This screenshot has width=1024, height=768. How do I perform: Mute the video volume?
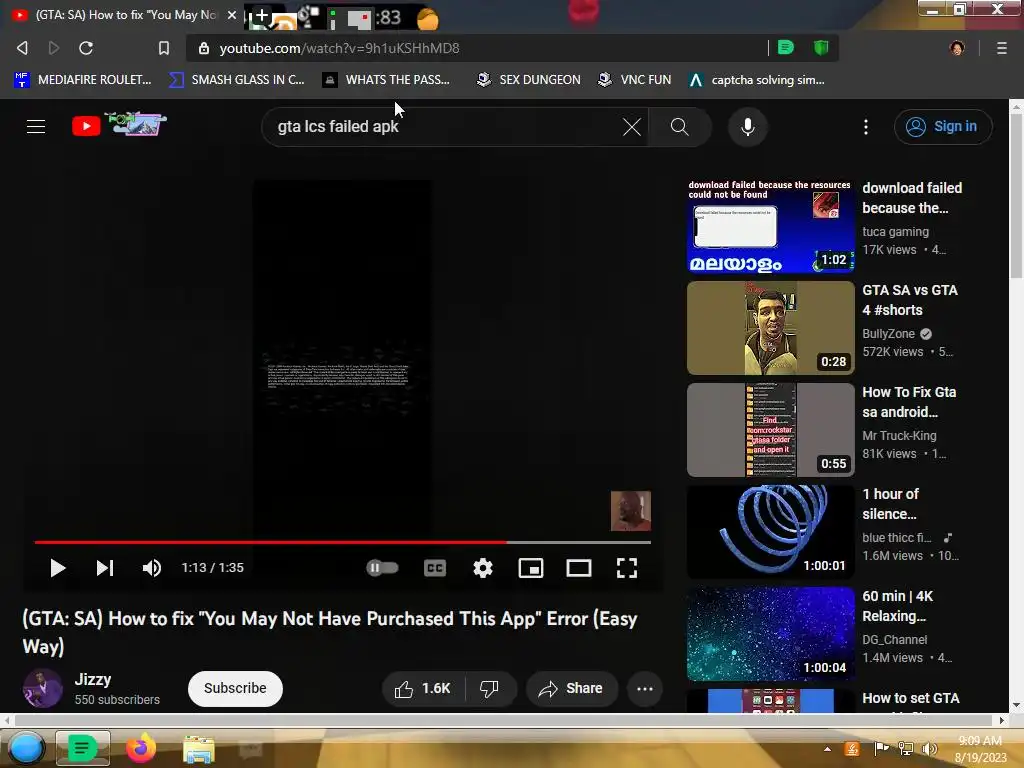pos(152,568)
